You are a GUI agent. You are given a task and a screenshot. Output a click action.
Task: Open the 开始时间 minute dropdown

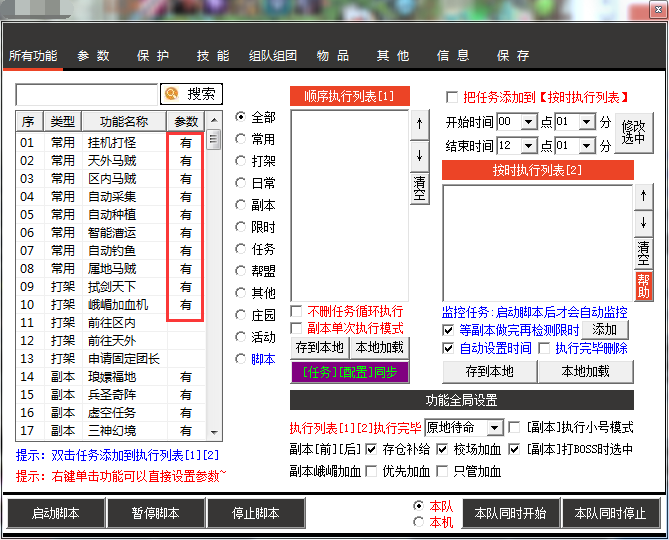pyautogui.click(x=588, y=122)
